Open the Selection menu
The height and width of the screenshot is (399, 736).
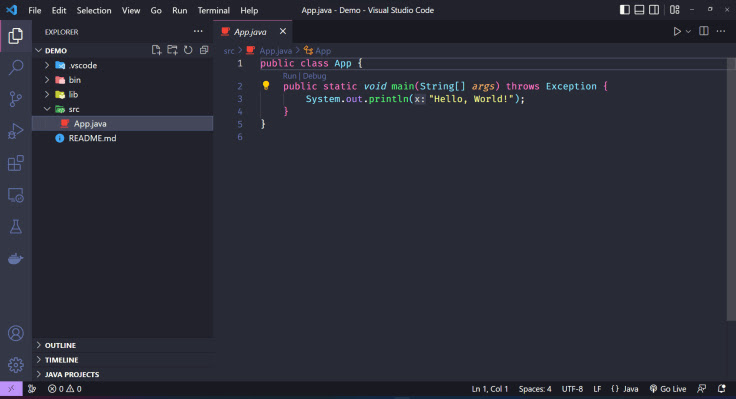coord(94,10)
